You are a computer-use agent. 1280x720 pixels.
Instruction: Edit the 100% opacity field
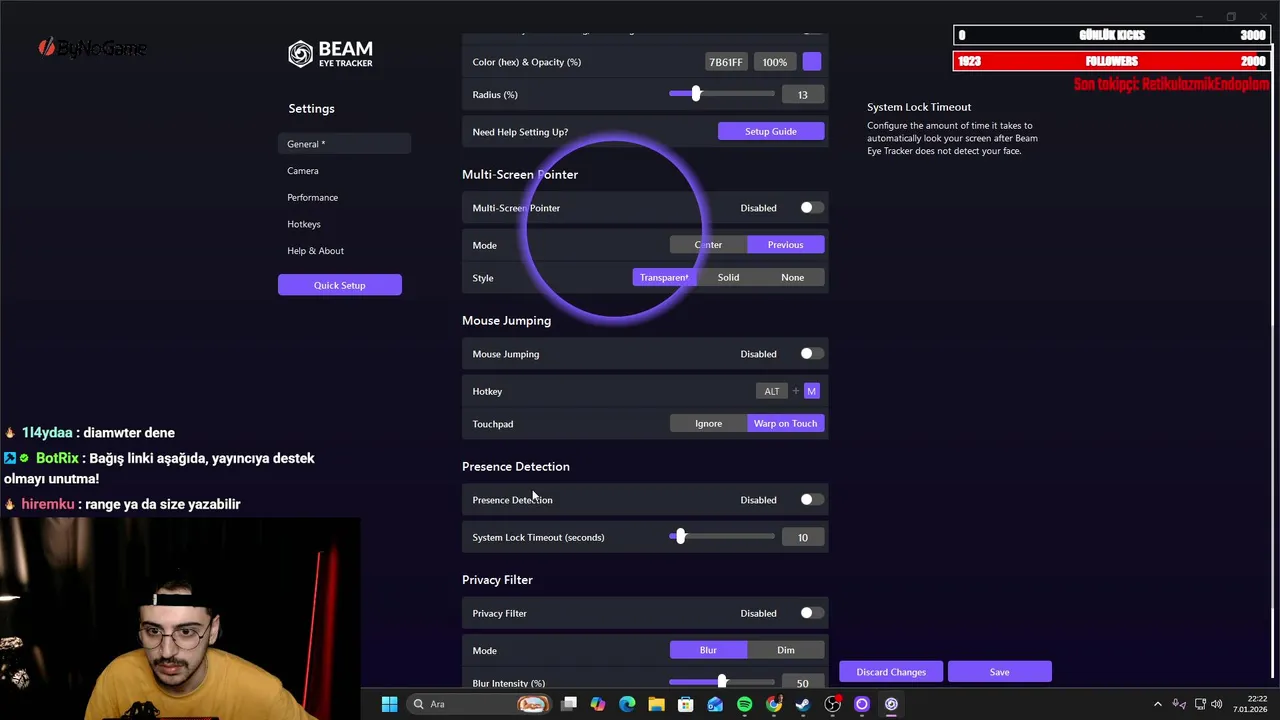(x=775, y=62)
